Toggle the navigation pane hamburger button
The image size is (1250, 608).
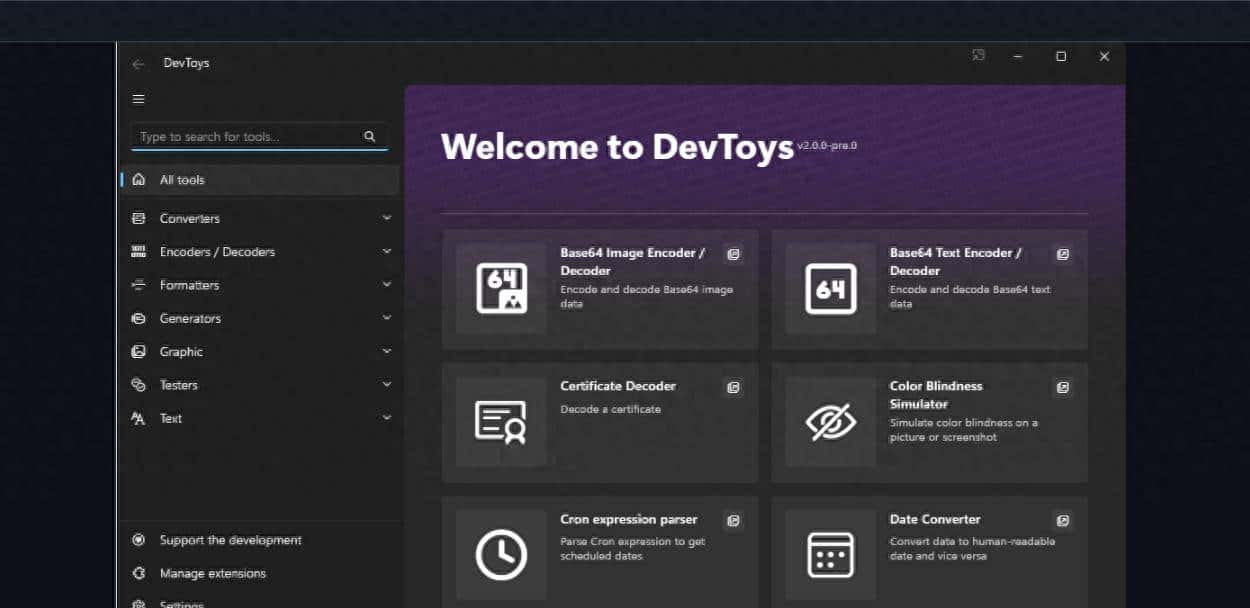138,99
